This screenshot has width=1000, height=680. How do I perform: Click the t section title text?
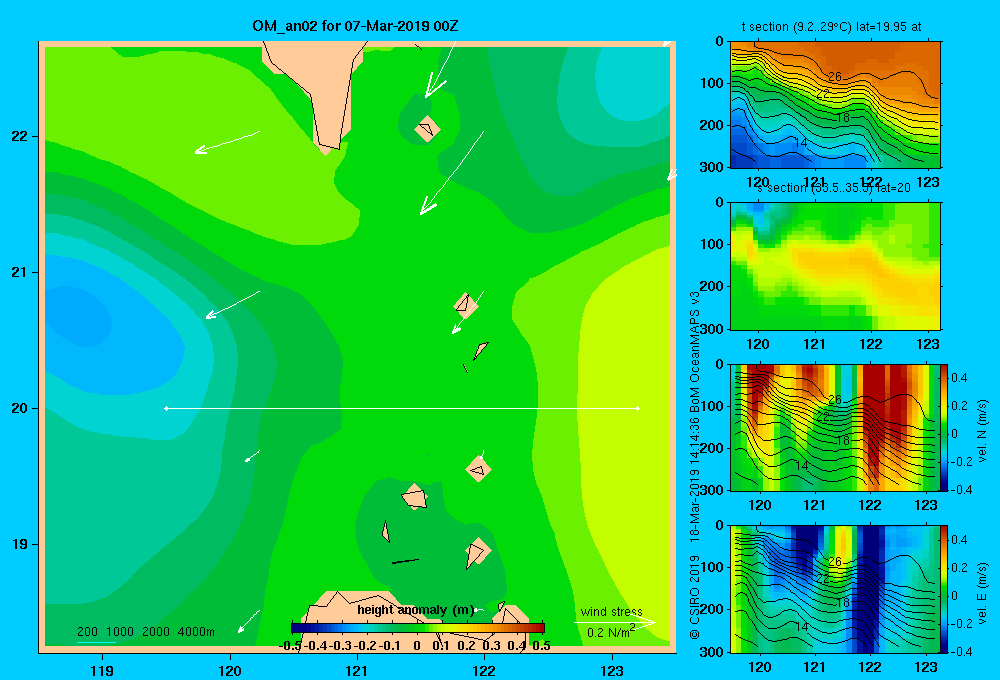(x=831, y=27)
